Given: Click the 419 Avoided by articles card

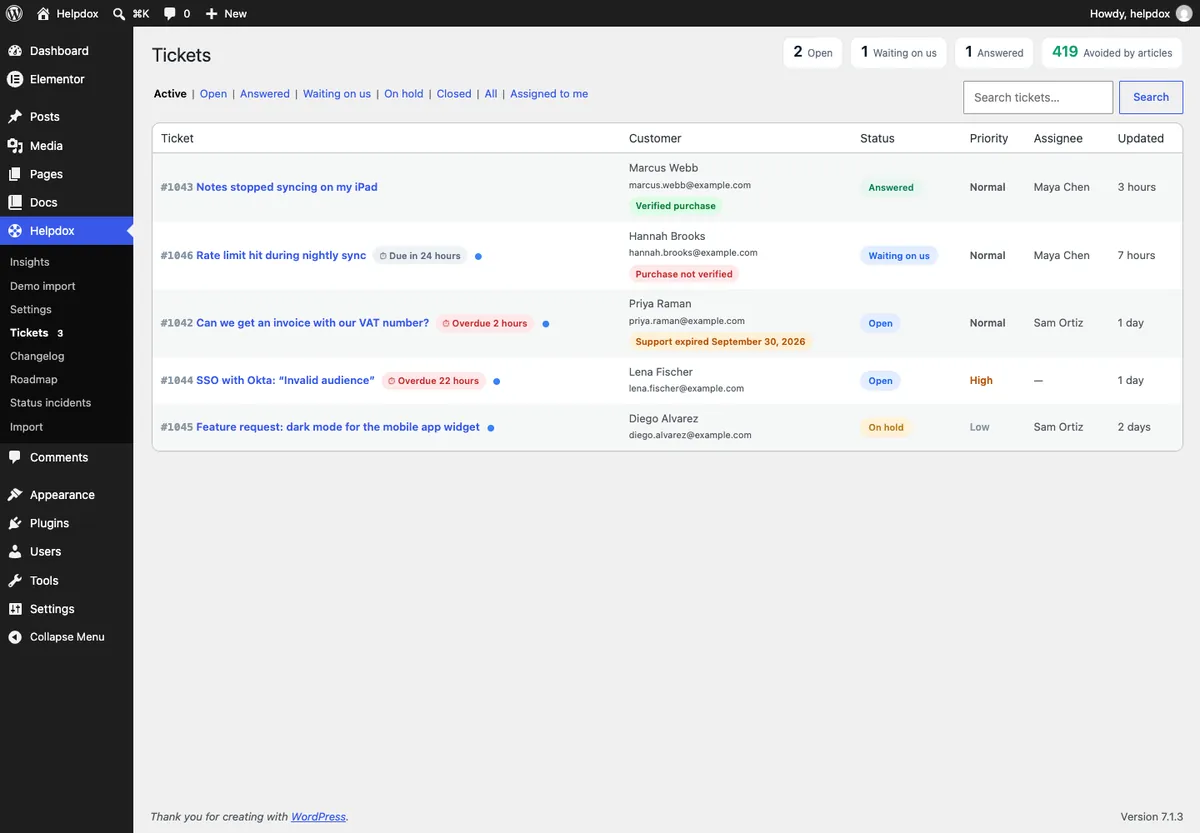Looking at the screenshot, I should coord(1112,52).
